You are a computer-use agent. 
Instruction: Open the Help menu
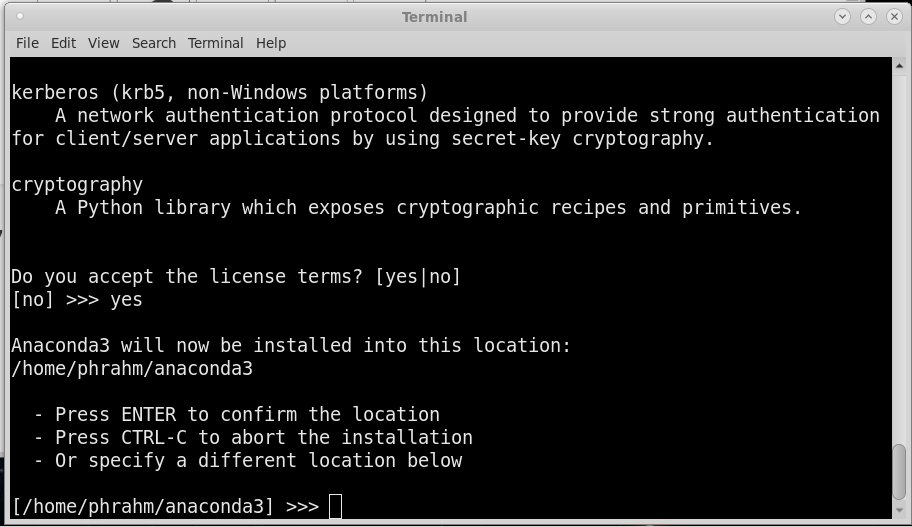tap(271, 43)
